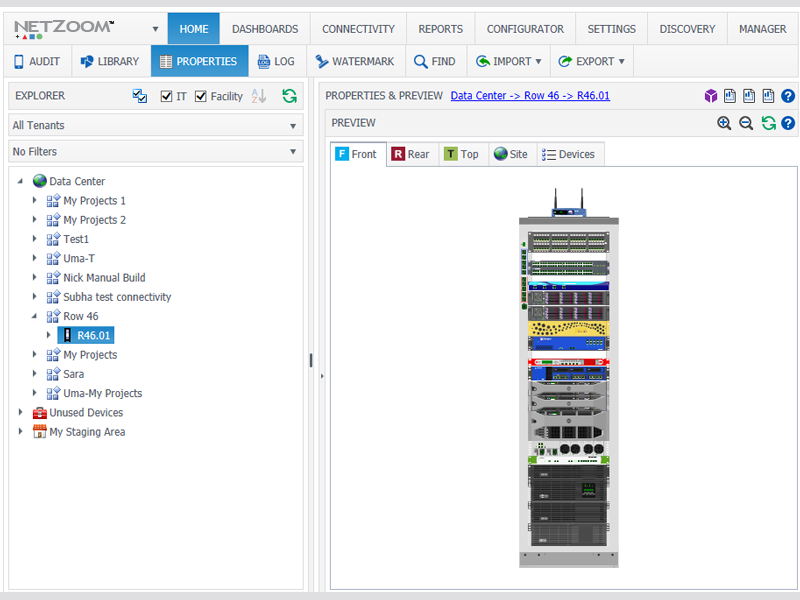Switch to the HOME menu tab
Screen dimensions: 800x600
tap(193, 29)
